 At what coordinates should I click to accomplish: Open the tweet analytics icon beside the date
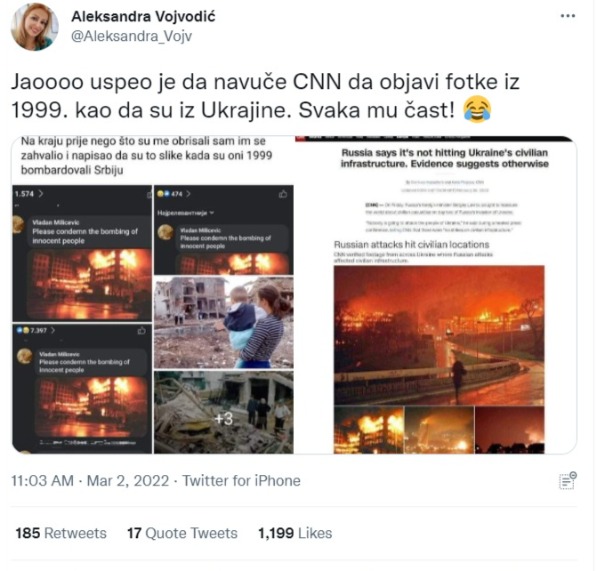(x=568, y=480)
